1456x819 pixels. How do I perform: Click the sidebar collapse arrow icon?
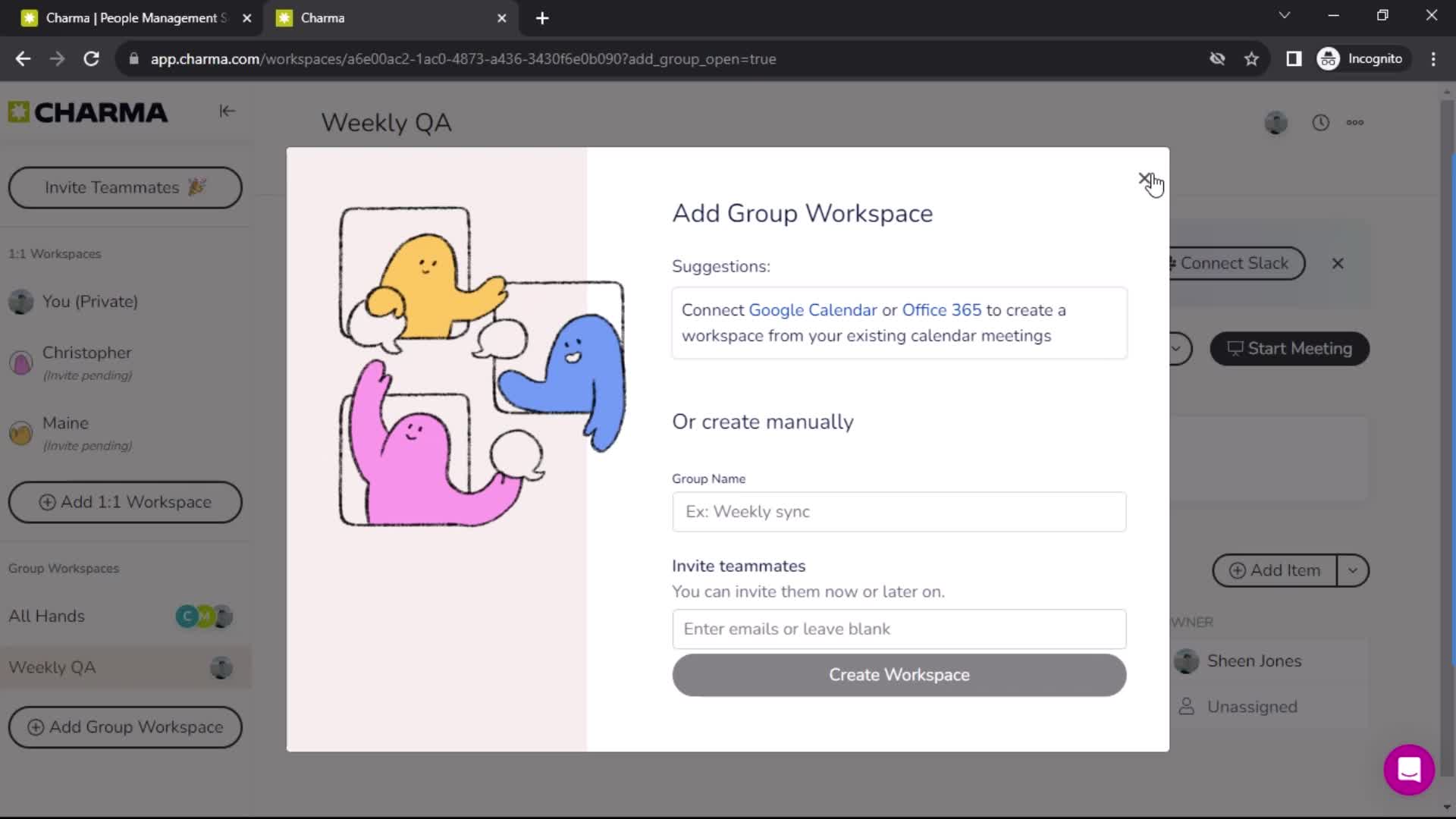click(x=227, y=111)
